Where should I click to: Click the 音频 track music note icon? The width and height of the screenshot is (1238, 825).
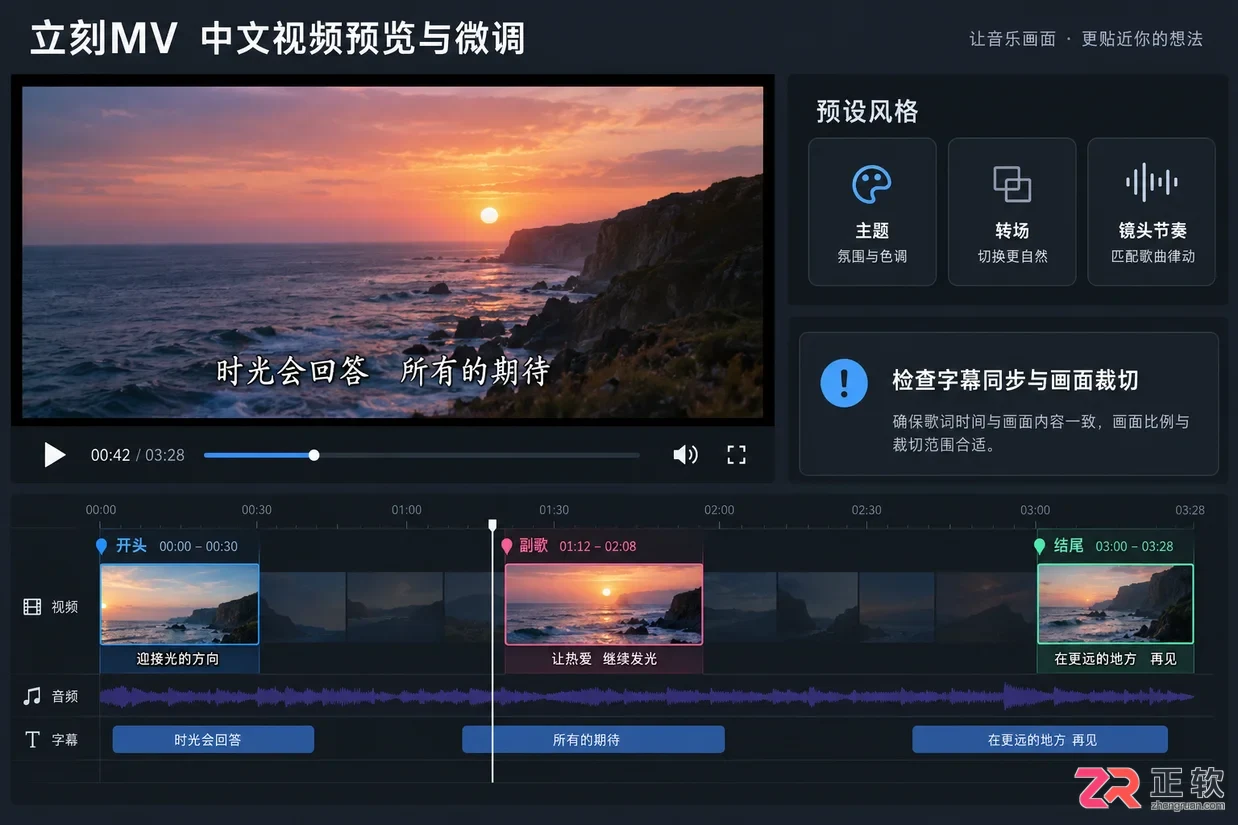tap(33, 696)
